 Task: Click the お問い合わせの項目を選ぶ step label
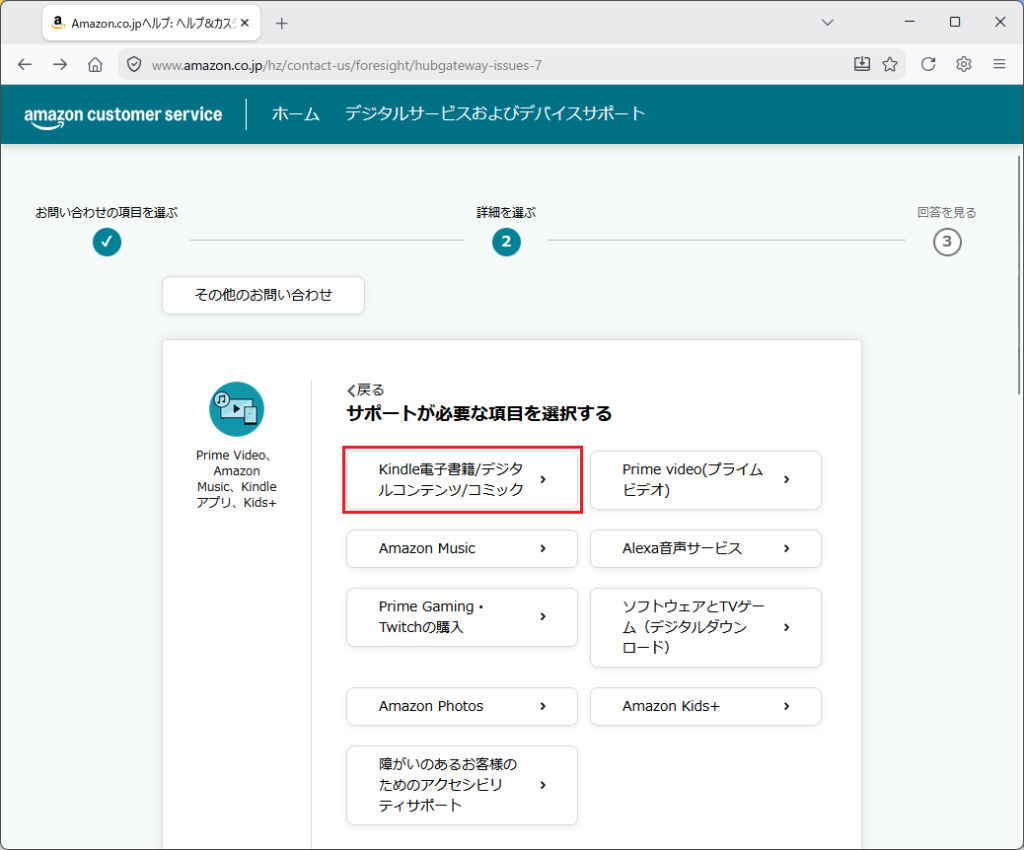coord(106,212)
